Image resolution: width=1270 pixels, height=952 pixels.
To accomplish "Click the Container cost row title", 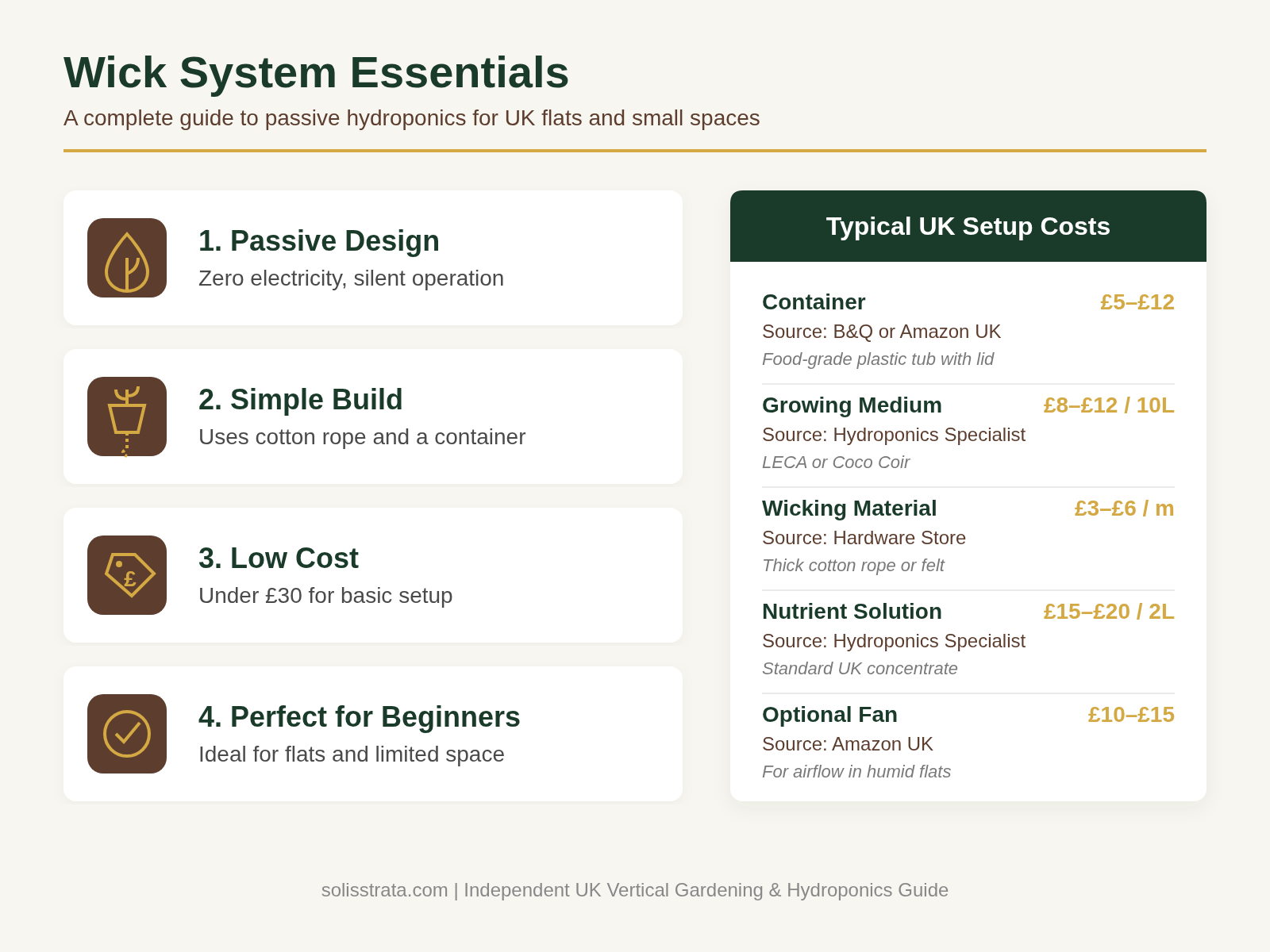I will (x=814, y=302).
